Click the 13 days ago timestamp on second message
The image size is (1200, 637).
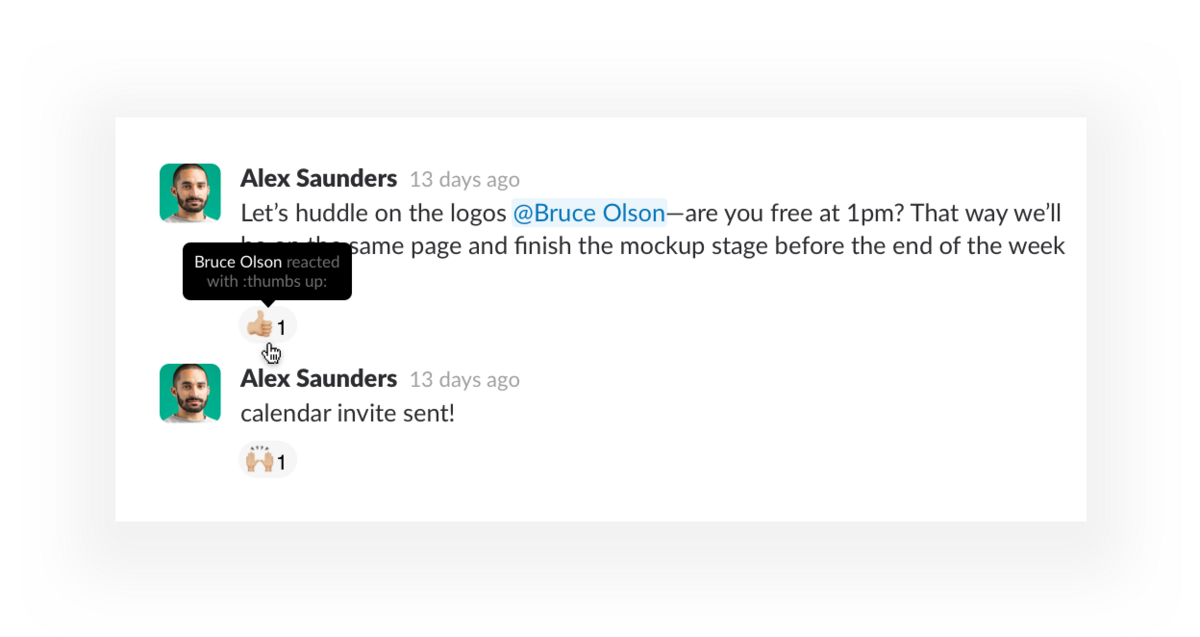coord(465,380)
